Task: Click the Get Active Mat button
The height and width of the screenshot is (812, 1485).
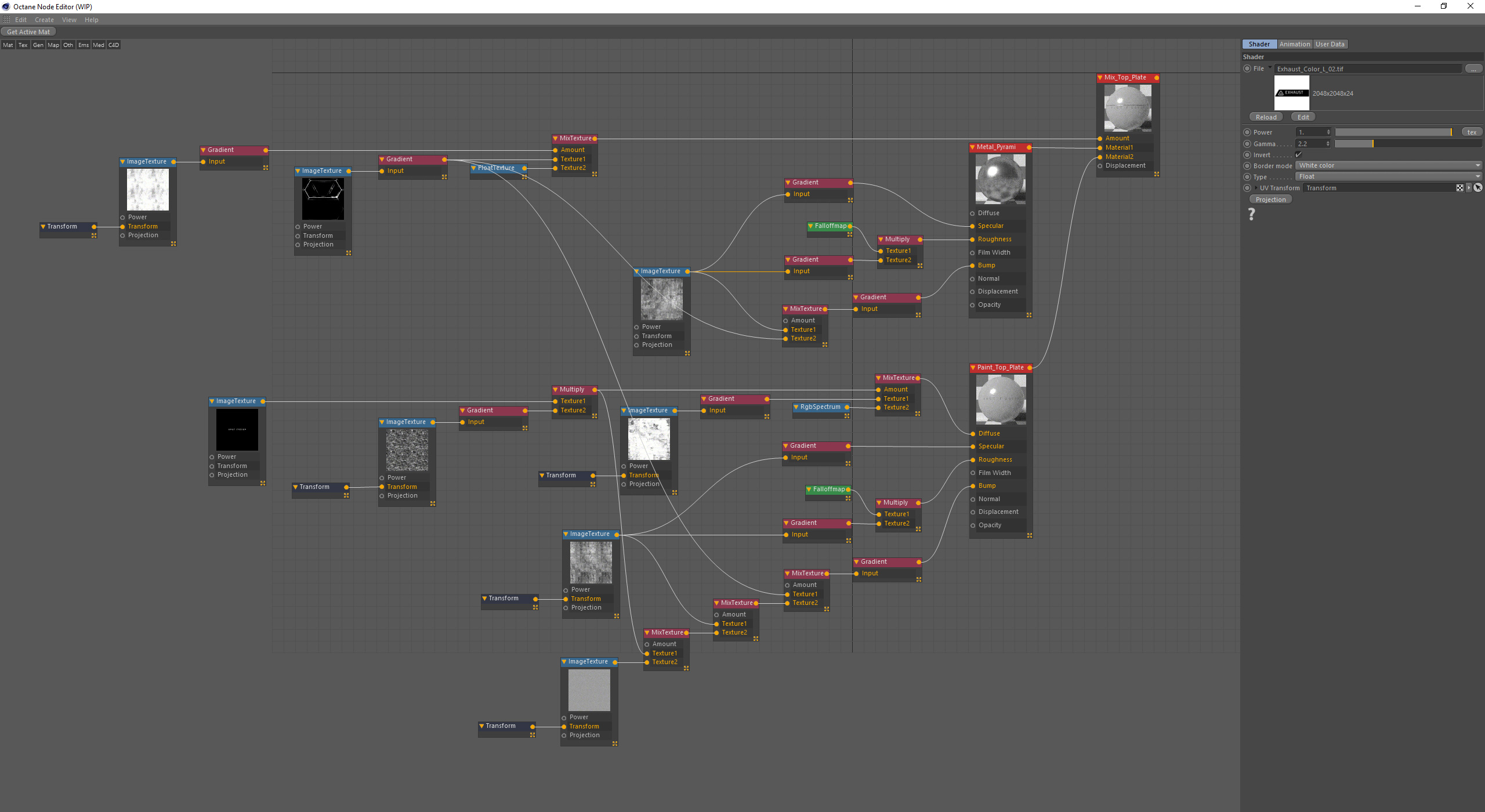Action: 28,32
